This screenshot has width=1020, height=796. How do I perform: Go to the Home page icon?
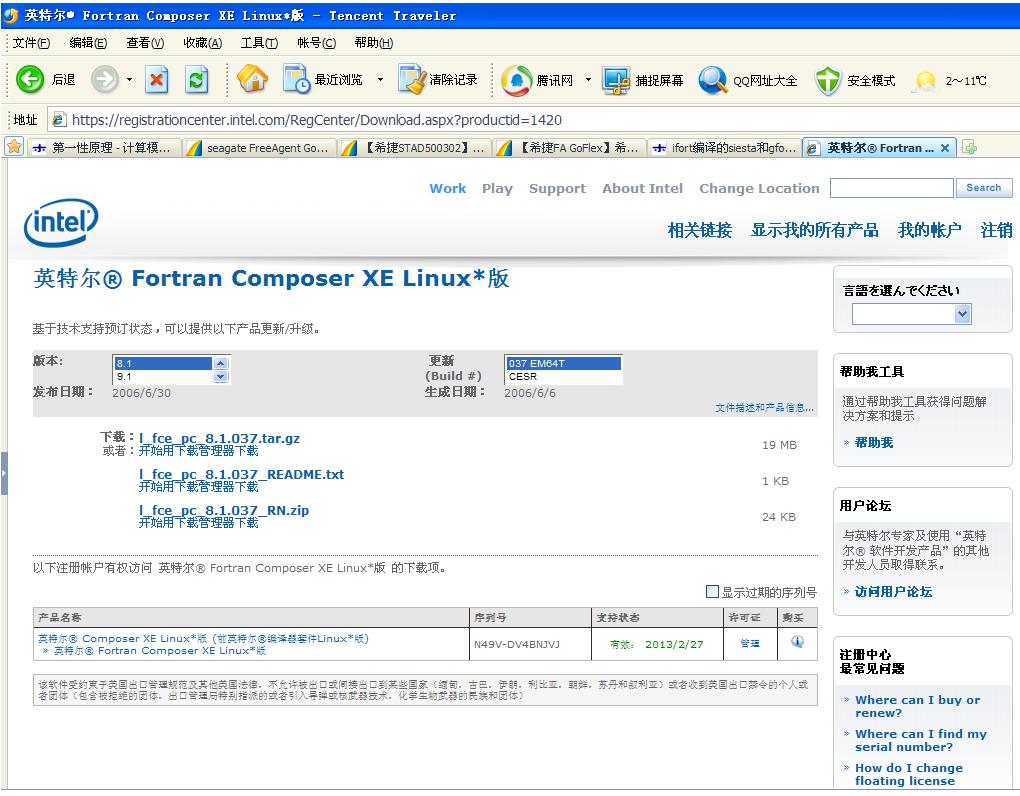point(252,79)
